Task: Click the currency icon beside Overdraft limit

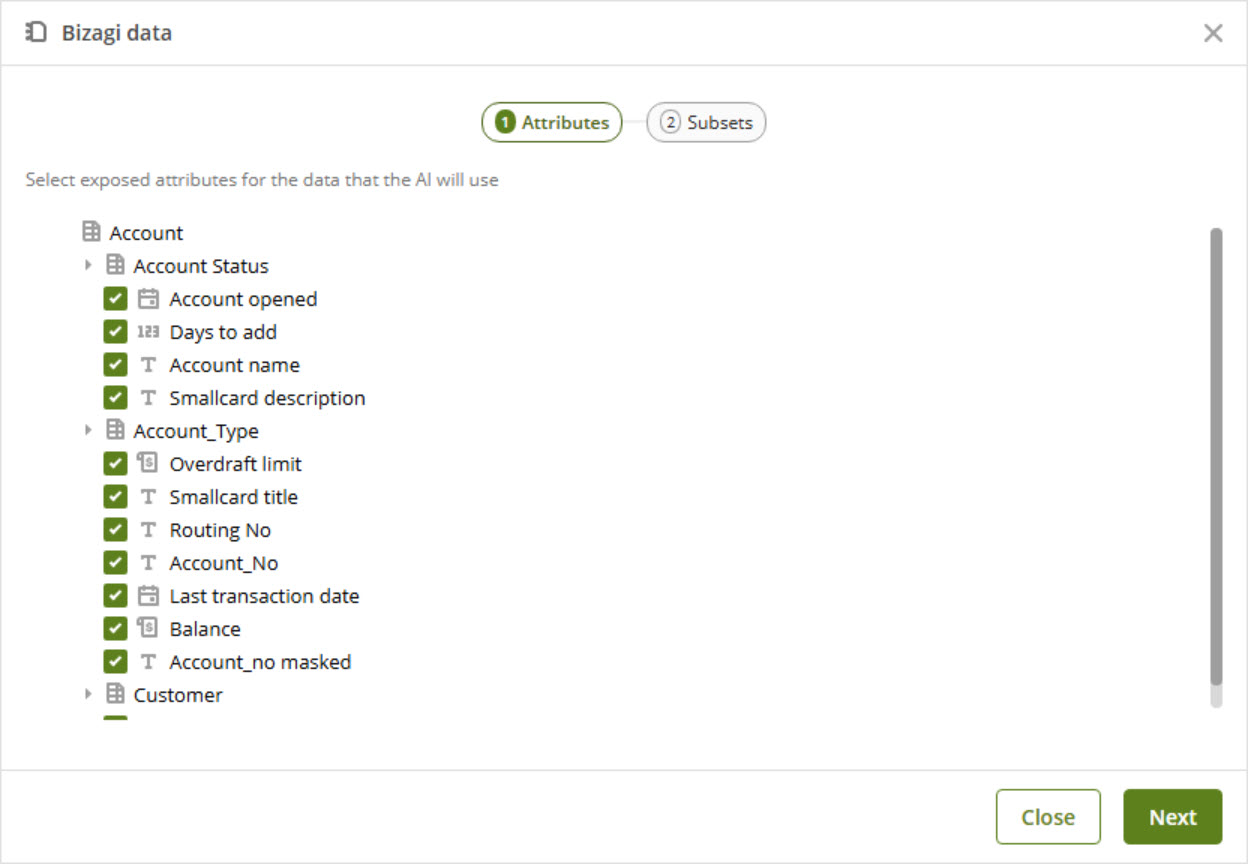Action: (148, 464)
